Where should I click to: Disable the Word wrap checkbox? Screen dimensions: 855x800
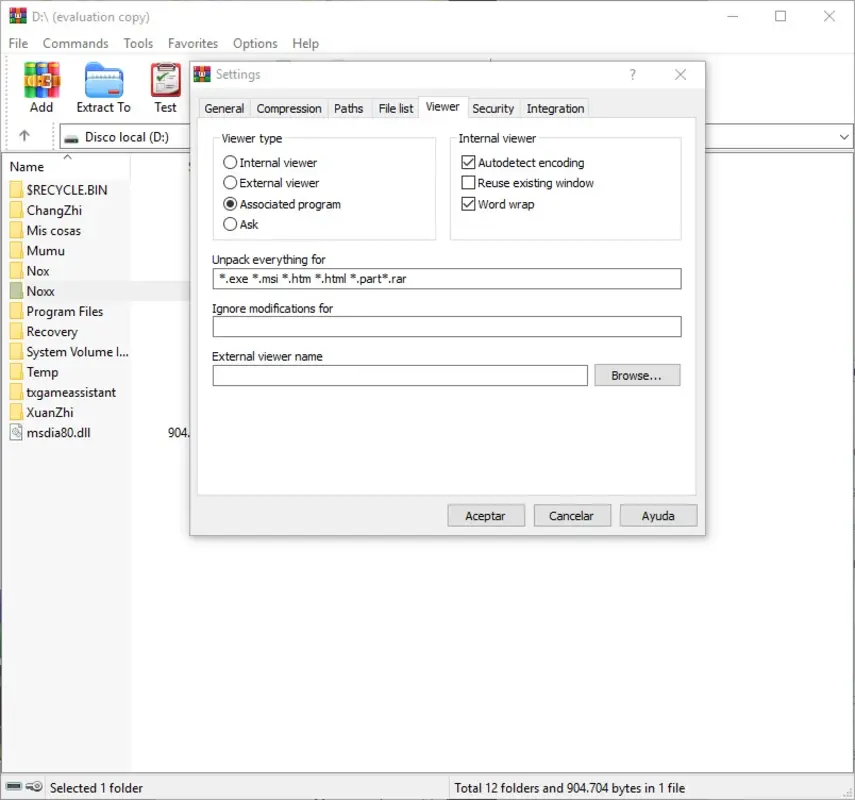click(x=468, y=204)
